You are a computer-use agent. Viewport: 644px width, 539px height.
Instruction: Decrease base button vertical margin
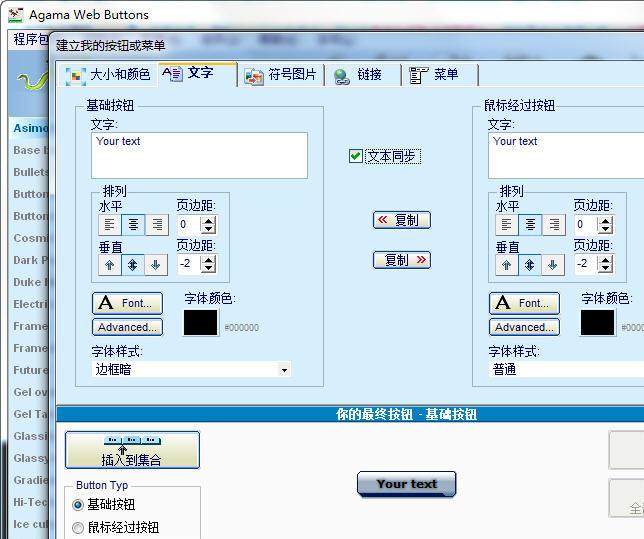(209, 269)
